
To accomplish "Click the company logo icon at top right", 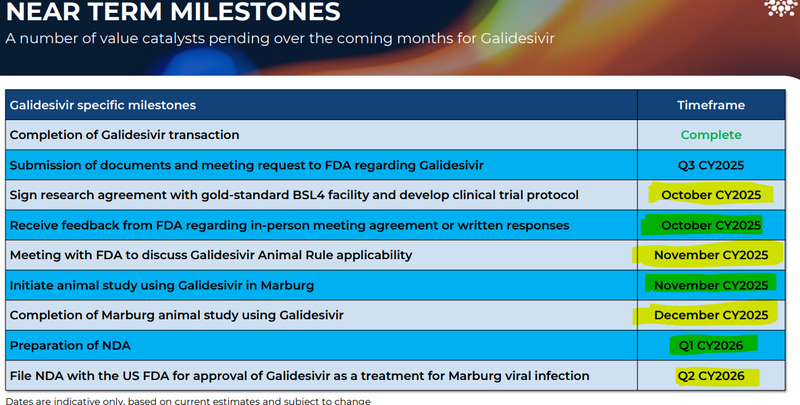I will (x=777, y=11).
